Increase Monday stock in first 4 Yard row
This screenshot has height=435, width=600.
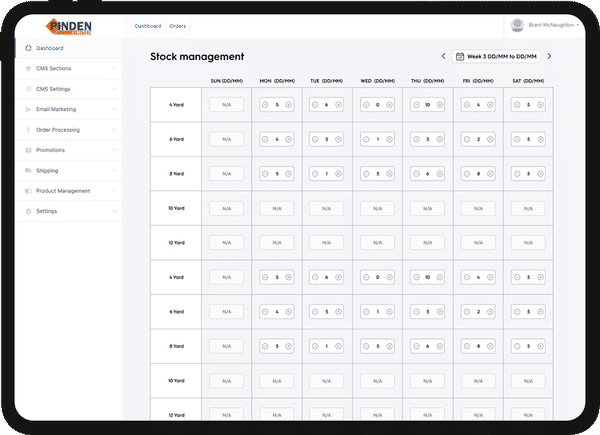289,105
